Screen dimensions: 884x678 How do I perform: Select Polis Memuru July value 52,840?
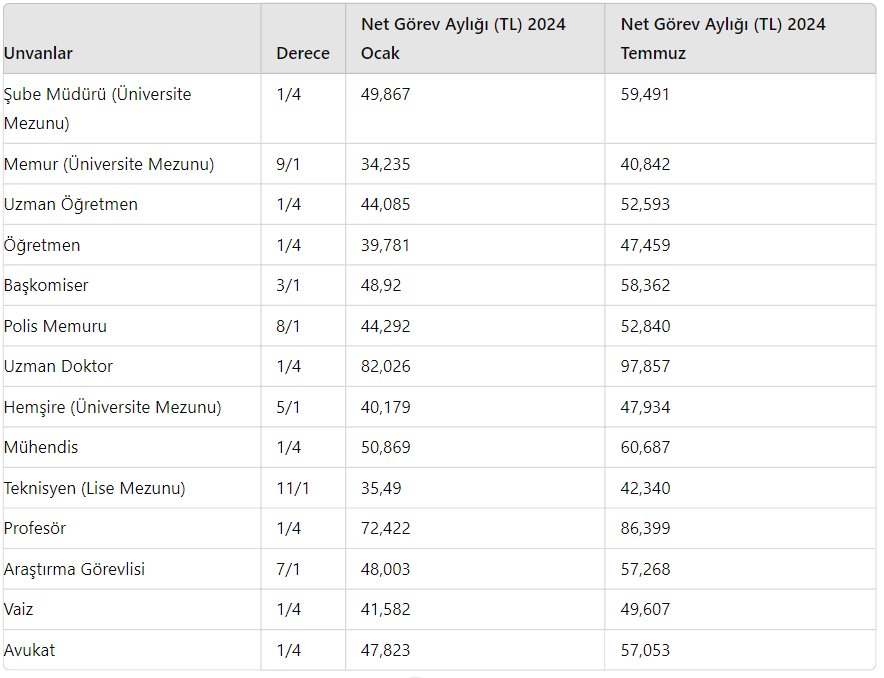click(x=645, y=327)
